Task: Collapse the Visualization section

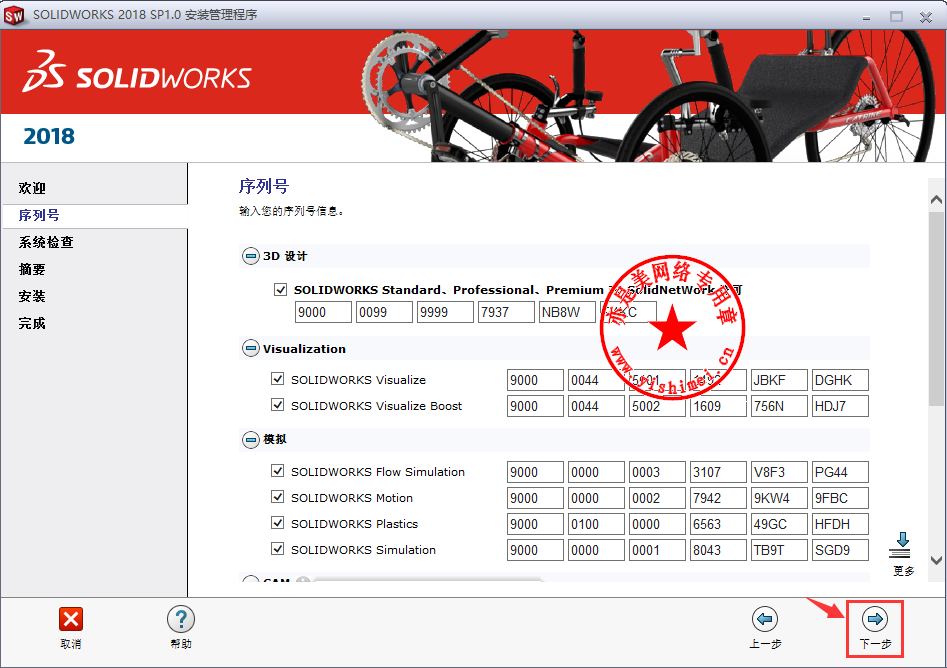Action: pos(251,348)
